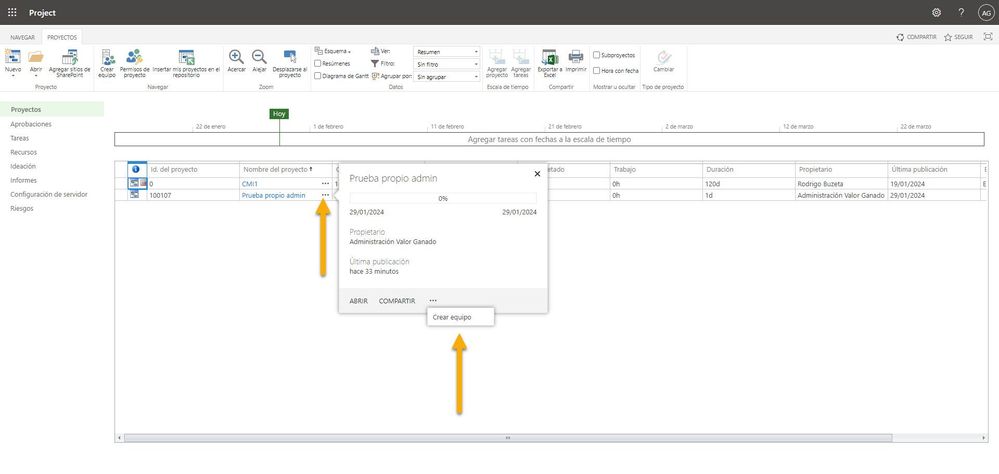Open Ideación in left navigation
This screenshot has width=999, height=474.
(23, 166)
